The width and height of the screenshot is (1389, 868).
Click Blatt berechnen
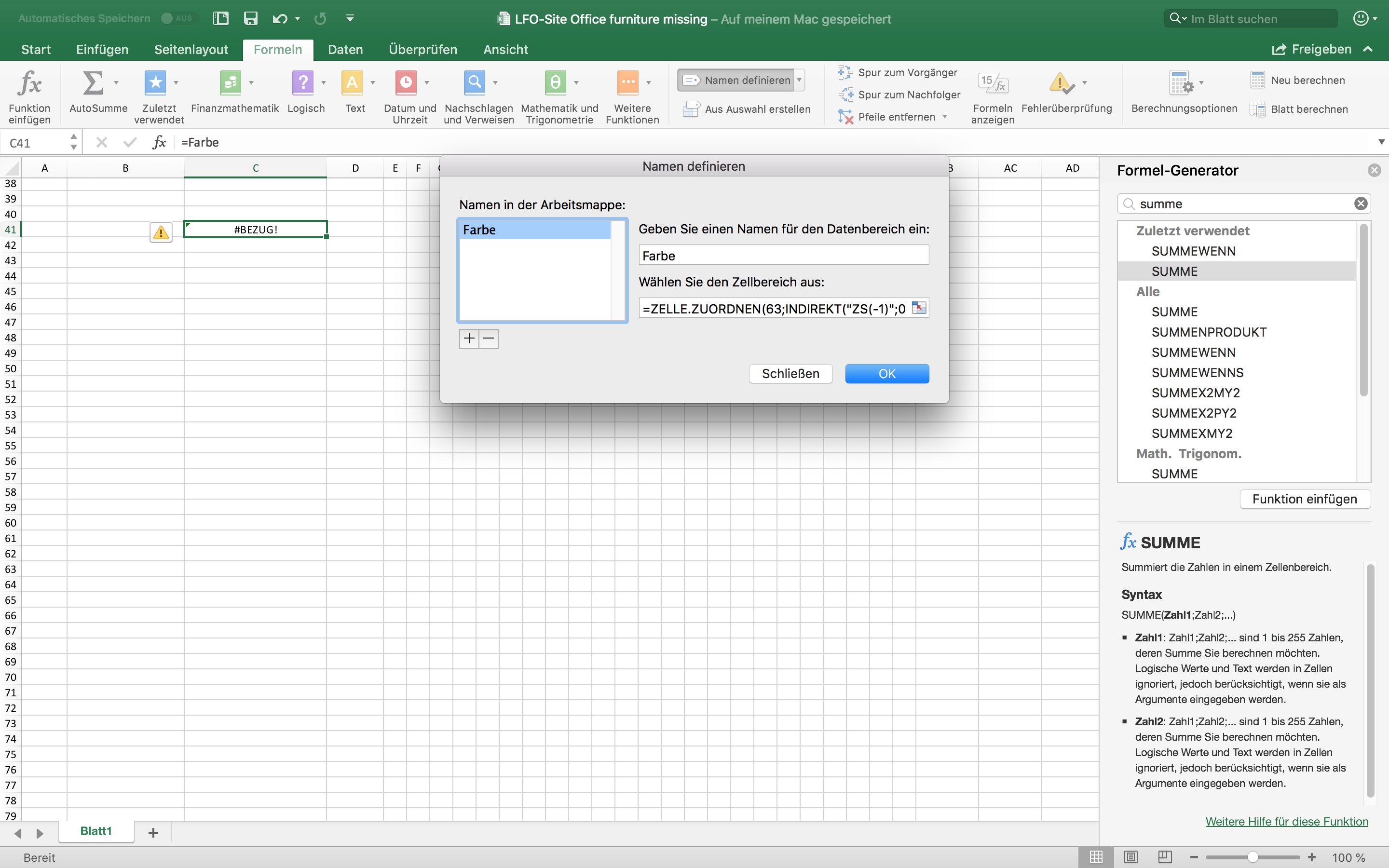point(1299,109)
